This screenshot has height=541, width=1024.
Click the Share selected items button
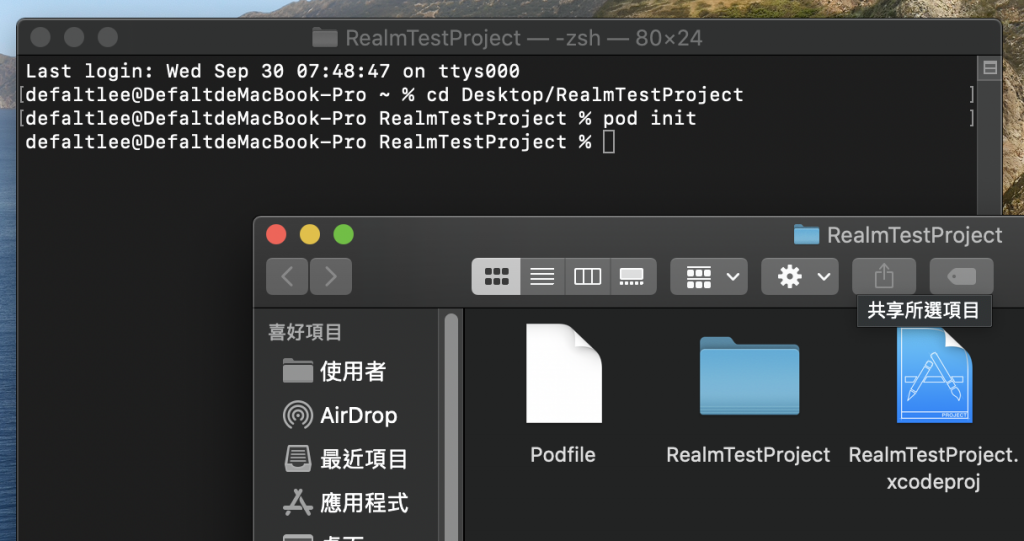(884, 276)
